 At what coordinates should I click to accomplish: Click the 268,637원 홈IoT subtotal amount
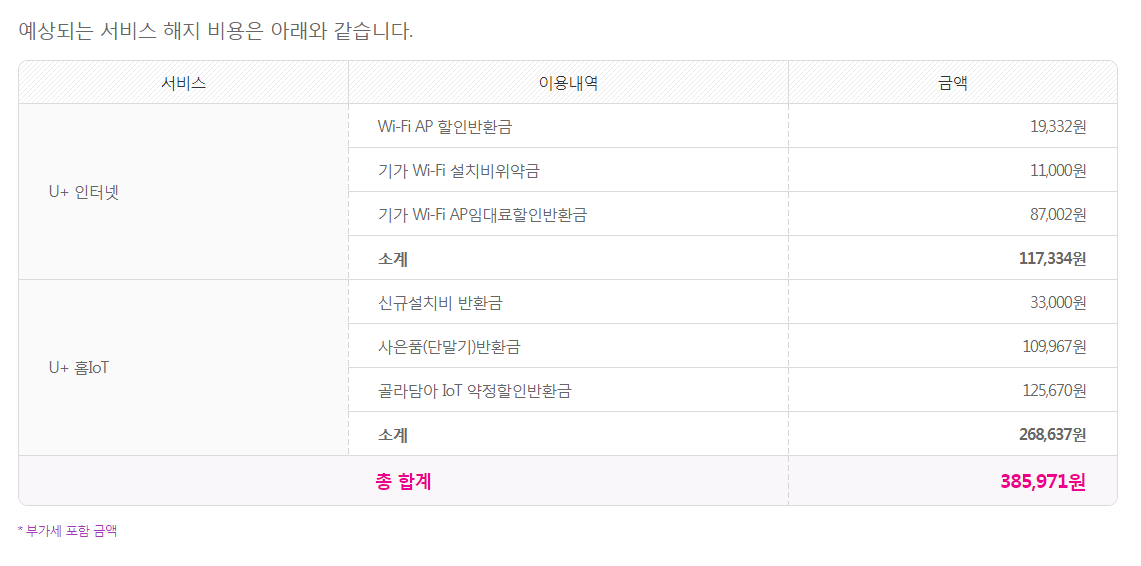click(1052, 434)
